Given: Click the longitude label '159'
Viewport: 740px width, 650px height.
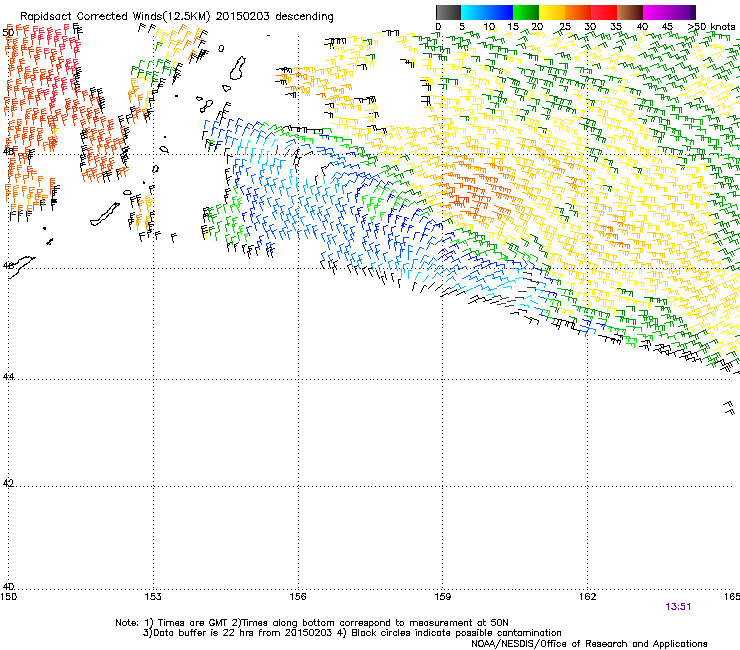Looking at the screenshot, I should tap(443, 597).
